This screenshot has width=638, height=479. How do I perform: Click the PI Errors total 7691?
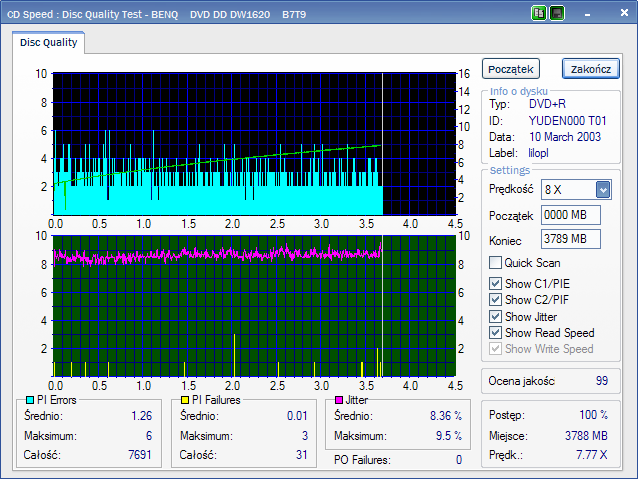click(140, 455)
